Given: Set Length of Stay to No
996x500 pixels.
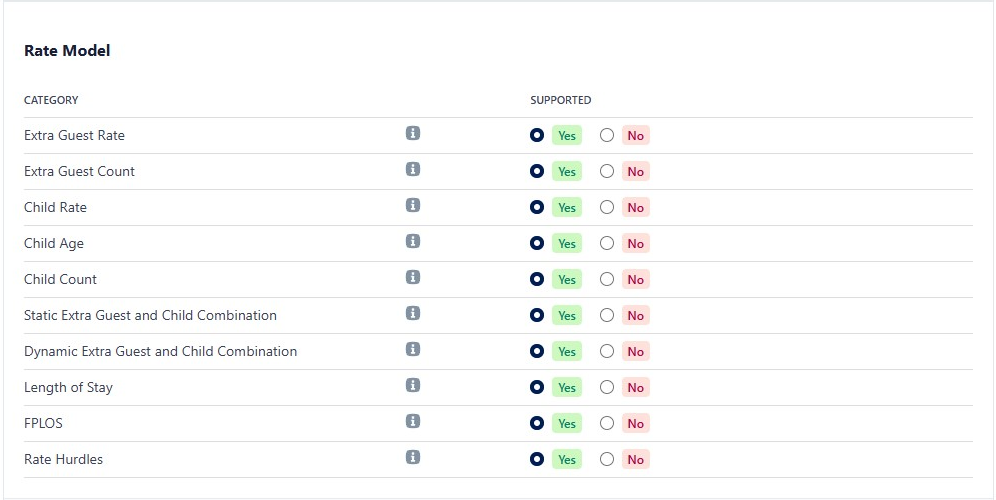Looking at the screenshot, I should (607, 387).
